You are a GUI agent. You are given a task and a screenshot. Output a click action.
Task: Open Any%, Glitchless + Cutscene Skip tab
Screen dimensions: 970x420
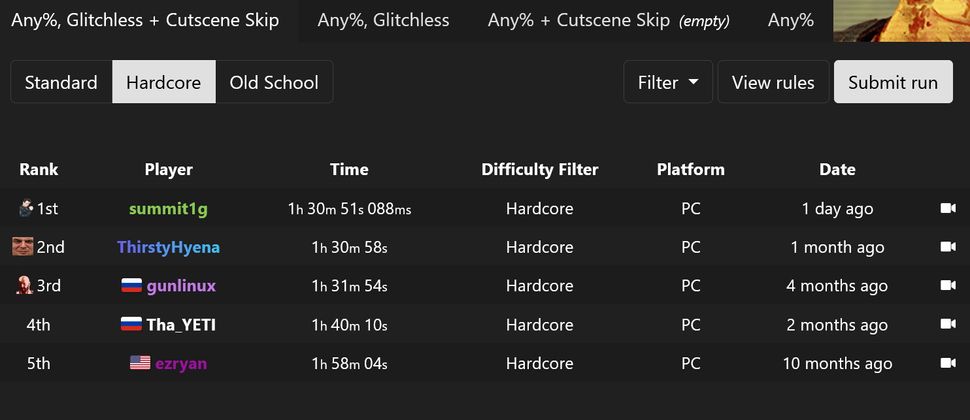tap(145, 20)
